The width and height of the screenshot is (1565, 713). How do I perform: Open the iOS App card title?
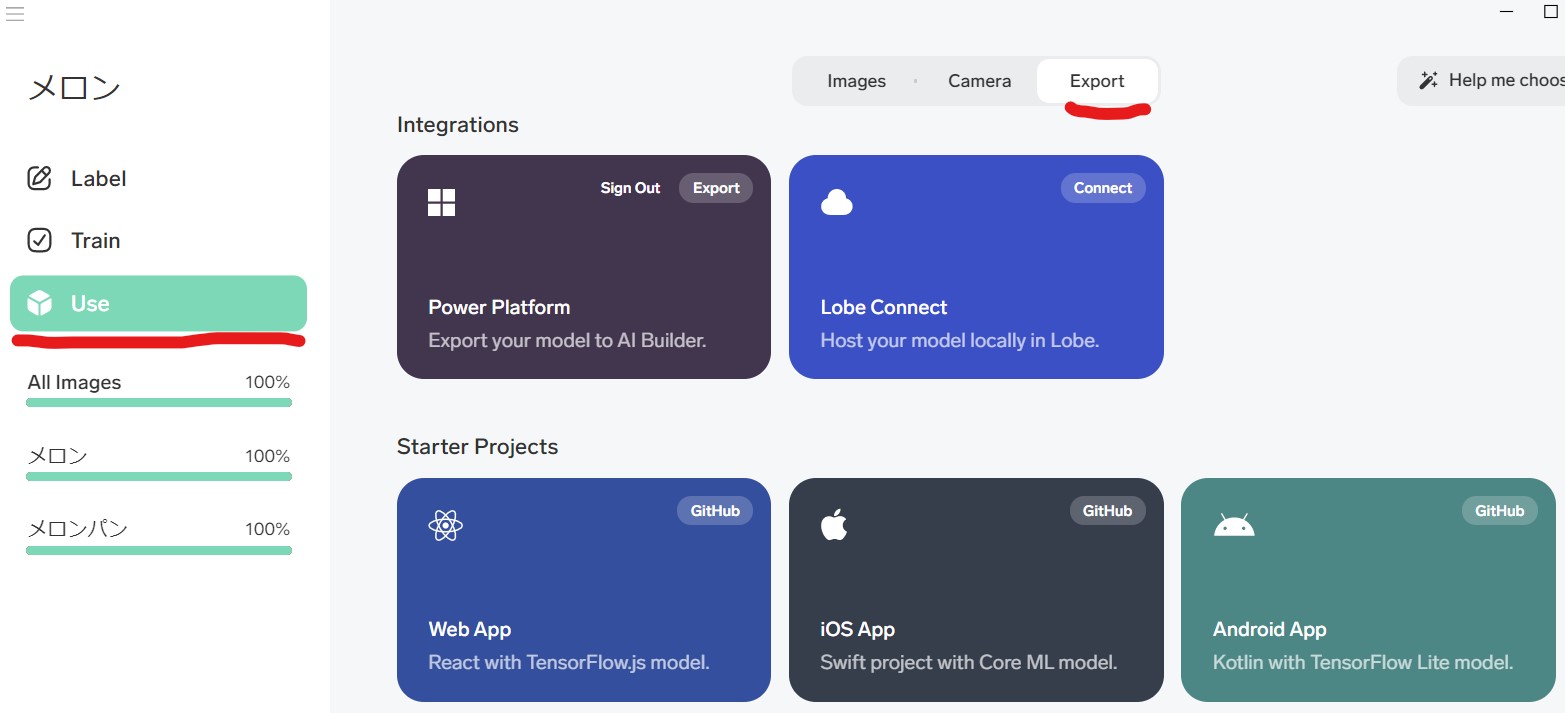click(x=857, y=630)
